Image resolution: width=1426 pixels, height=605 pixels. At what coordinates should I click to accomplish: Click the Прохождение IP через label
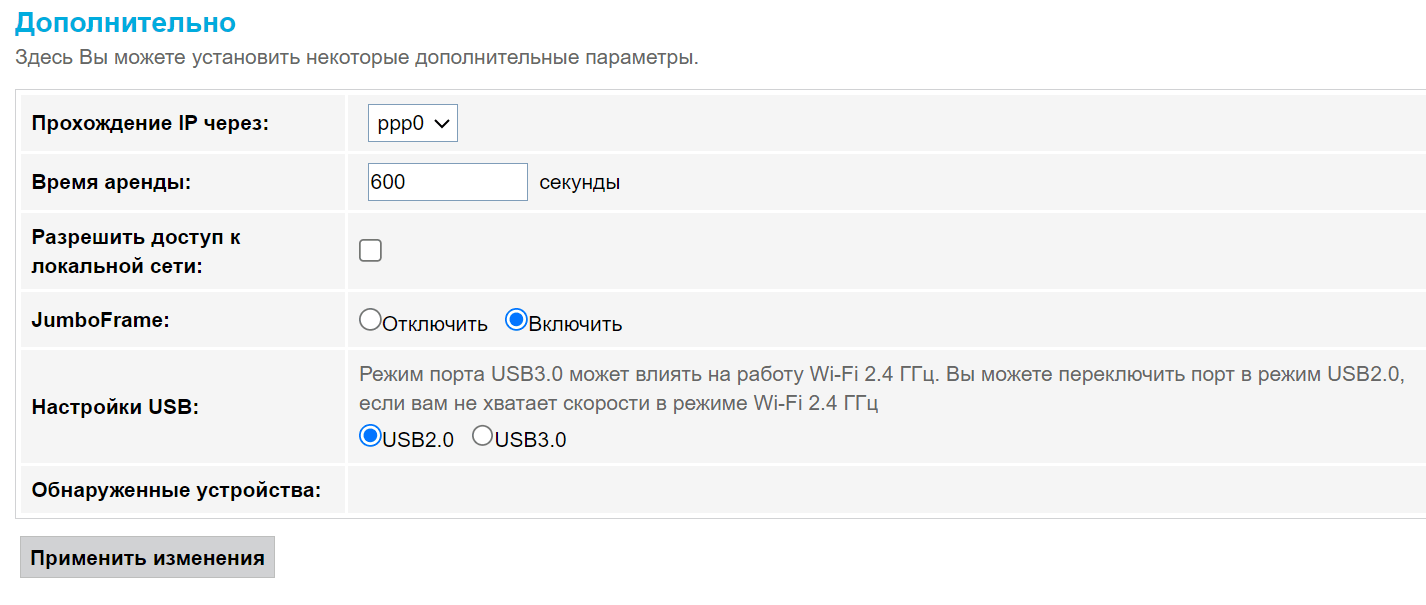coord(151,123)
